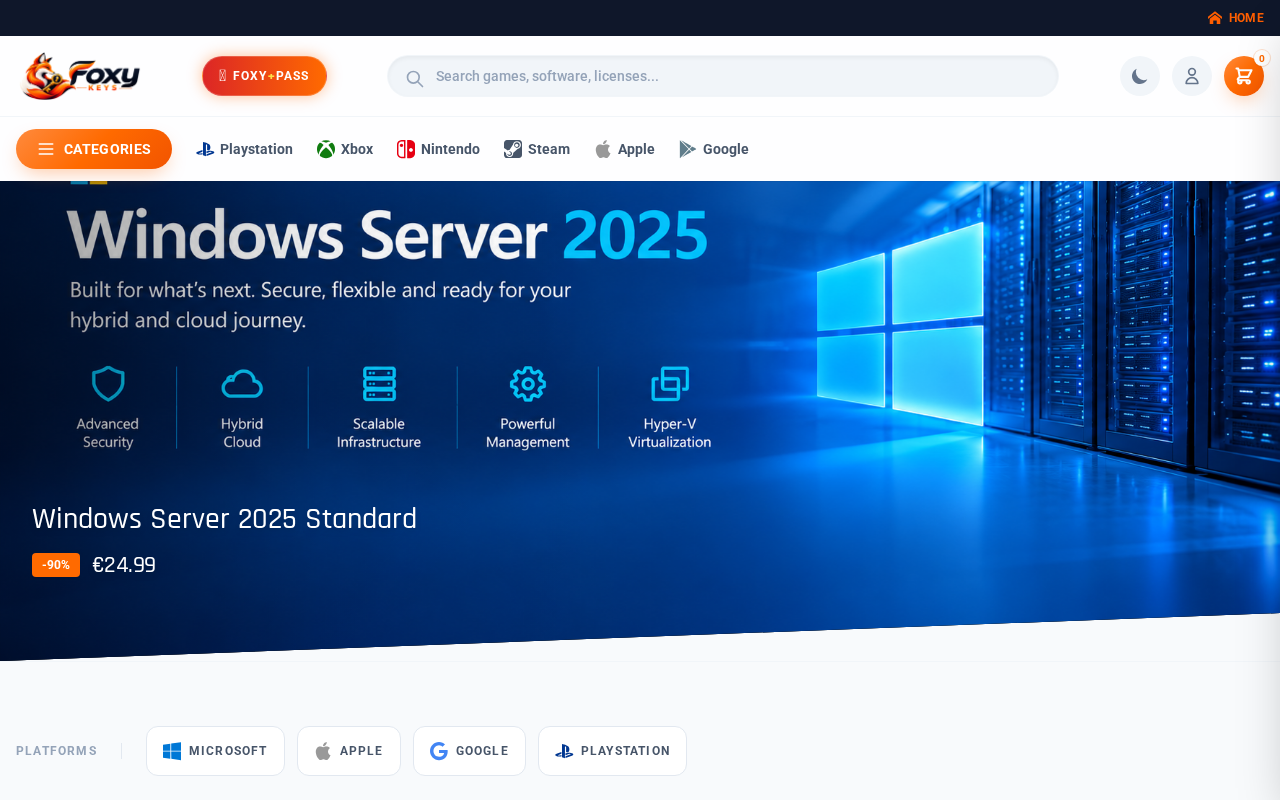Open the Apple navigation item
This screenshot has height=800, width=1280.
tap(624, 149)
